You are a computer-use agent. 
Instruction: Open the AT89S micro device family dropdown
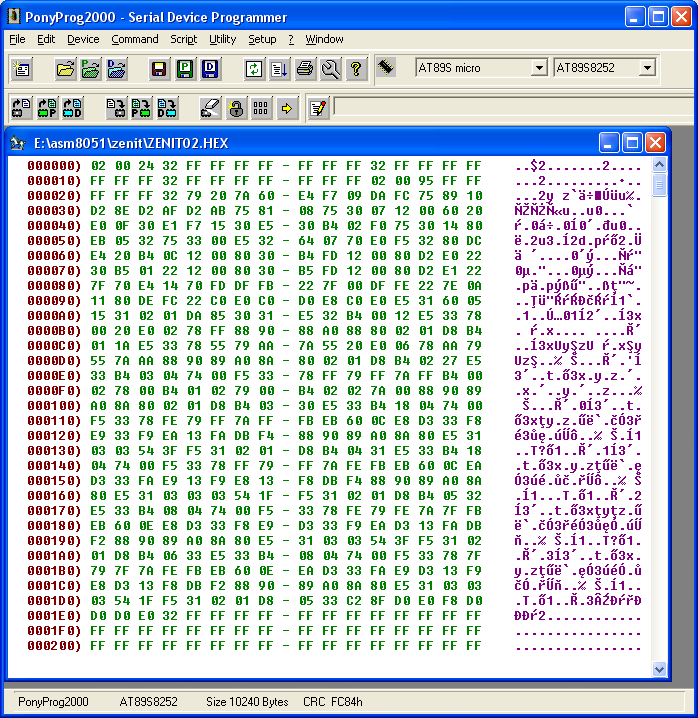point(540,68)
